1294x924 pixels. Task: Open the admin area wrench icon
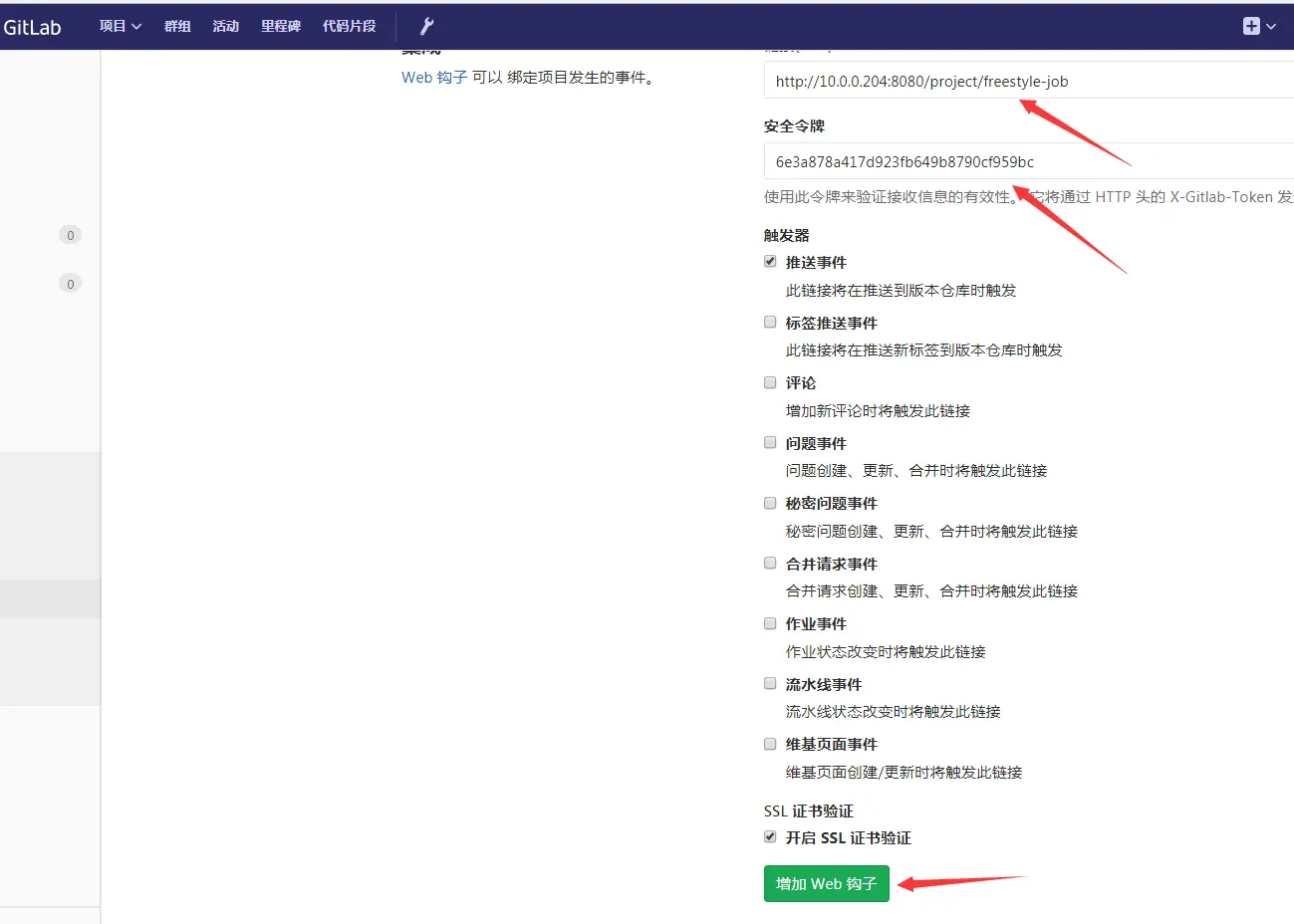pyautogui.click(x=426, y=26)
